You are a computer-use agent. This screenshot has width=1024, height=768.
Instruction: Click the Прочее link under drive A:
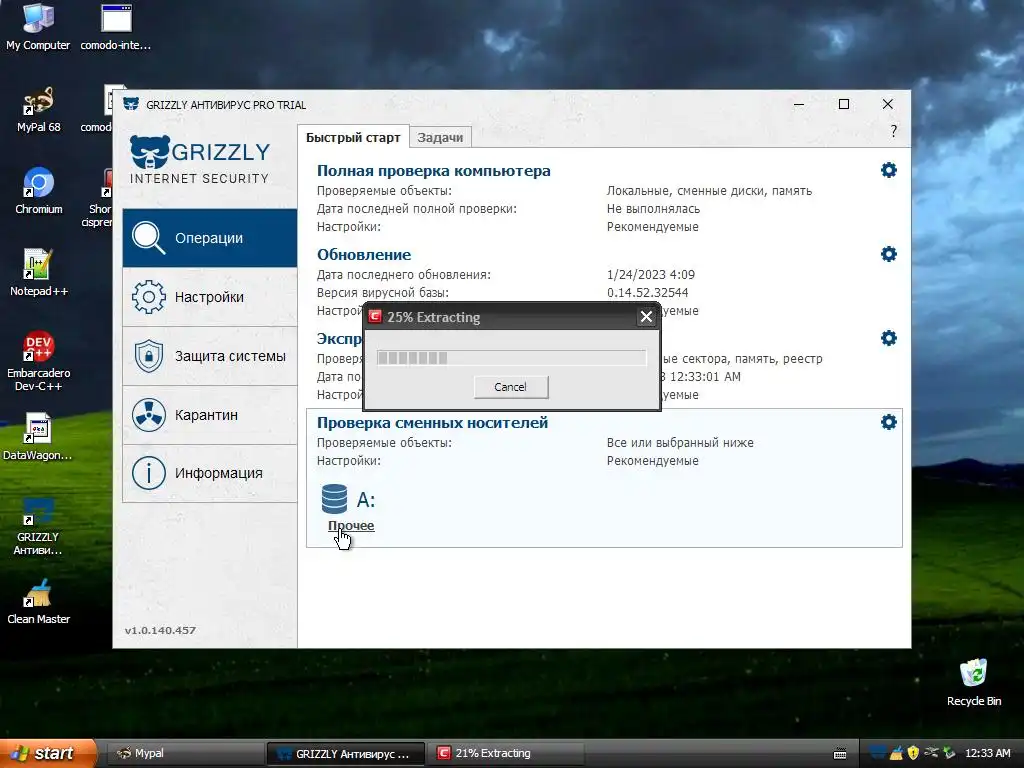(x=351, y=526)
